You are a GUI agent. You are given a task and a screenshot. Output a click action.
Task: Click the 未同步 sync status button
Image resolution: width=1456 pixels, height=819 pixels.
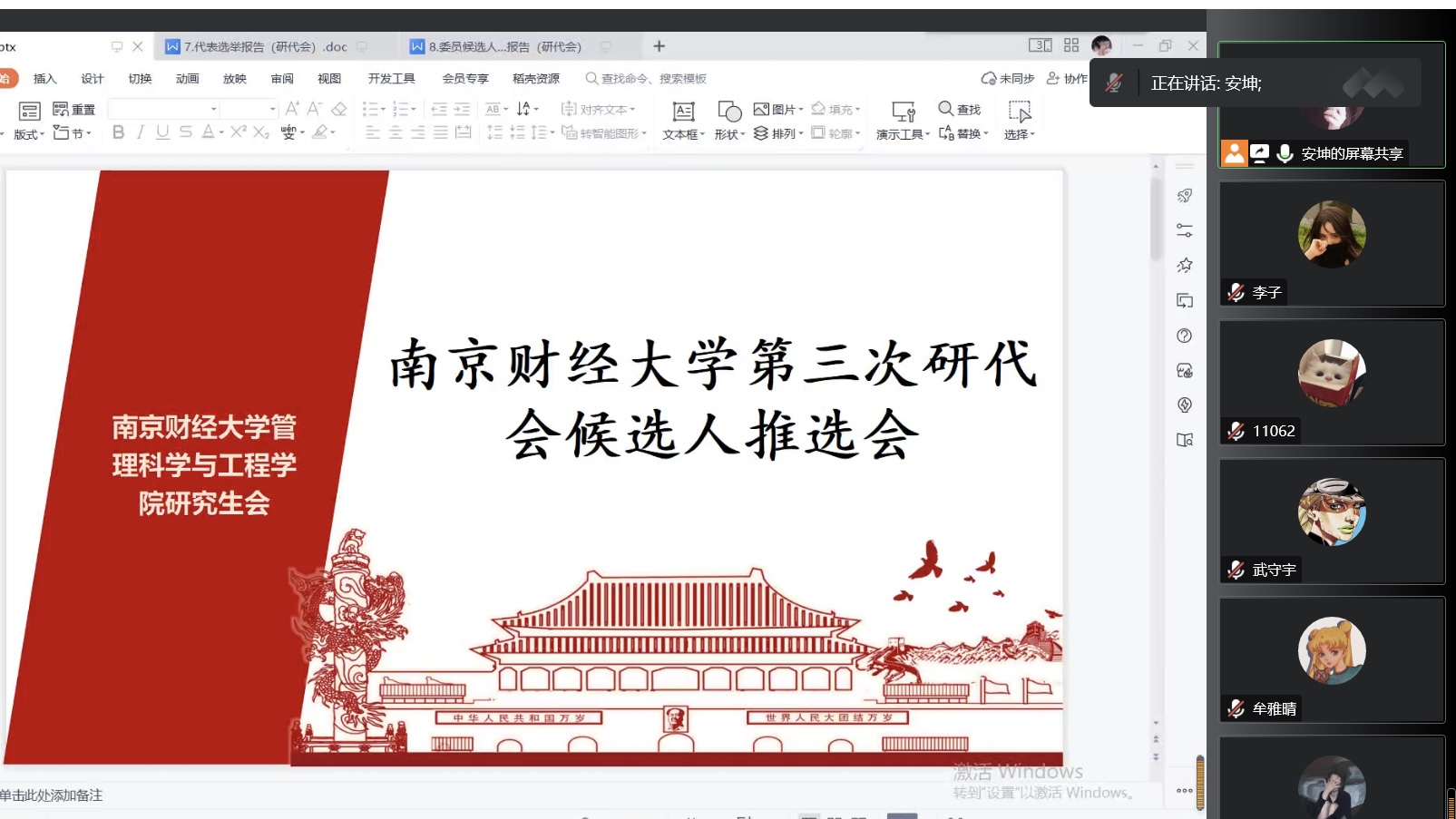(1008, 79)
